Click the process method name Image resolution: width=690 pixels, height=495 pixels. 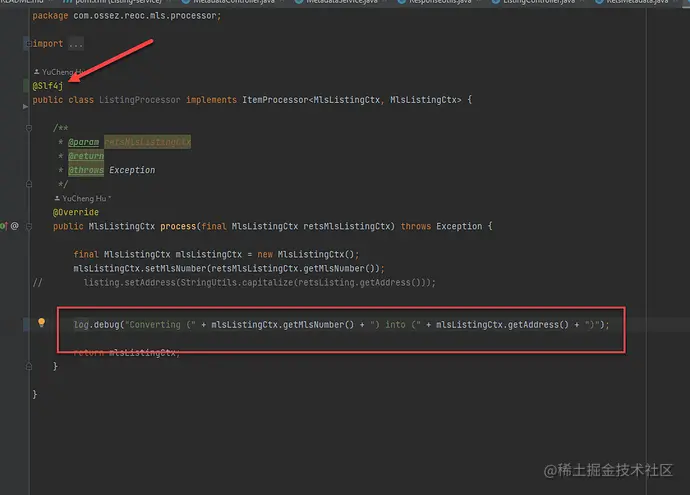tap(178, 226)
